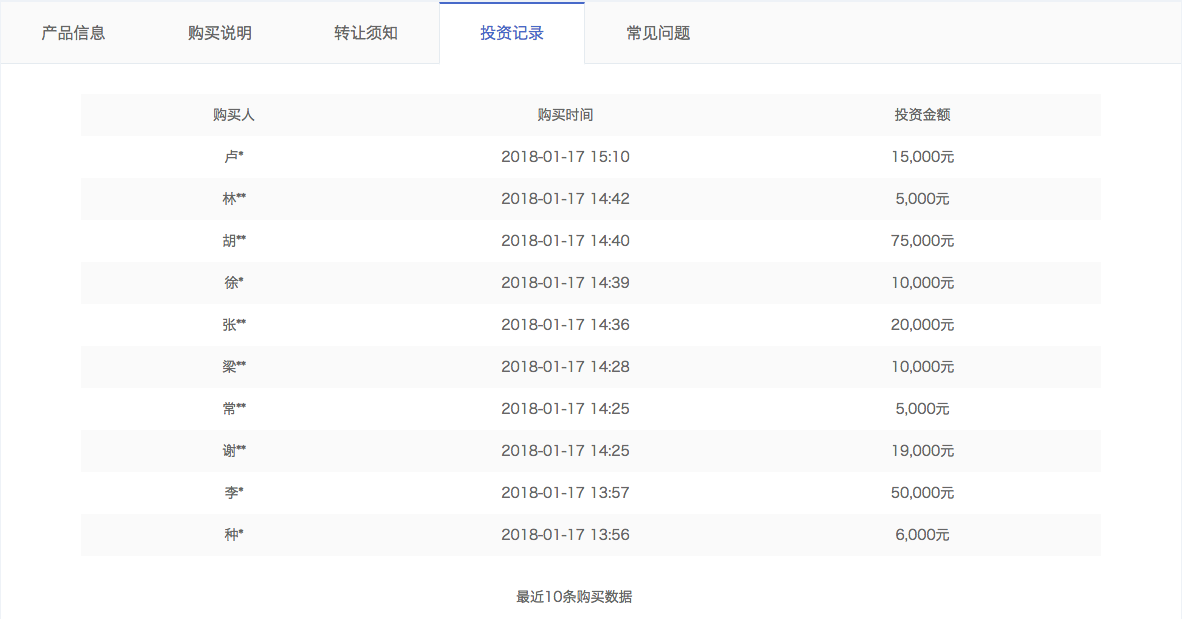
Task: Click the 投资金额 column header
Action: [x=922, y=114]
